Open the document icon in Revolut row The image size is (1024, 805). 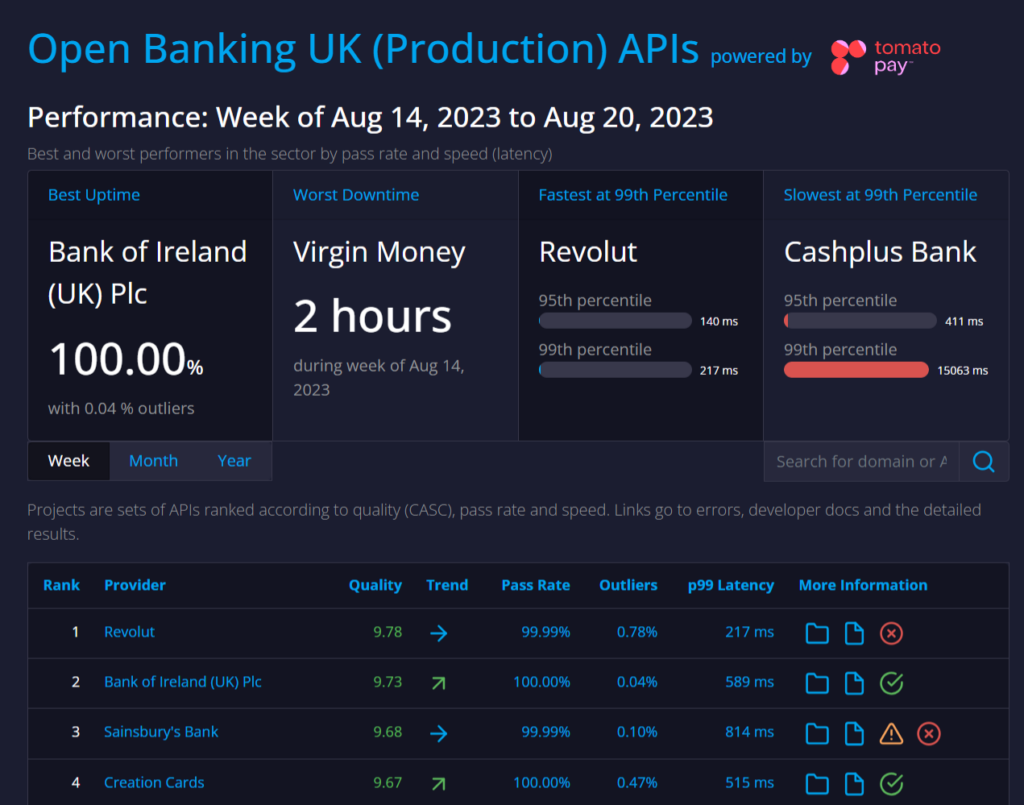tap(854, 633)
